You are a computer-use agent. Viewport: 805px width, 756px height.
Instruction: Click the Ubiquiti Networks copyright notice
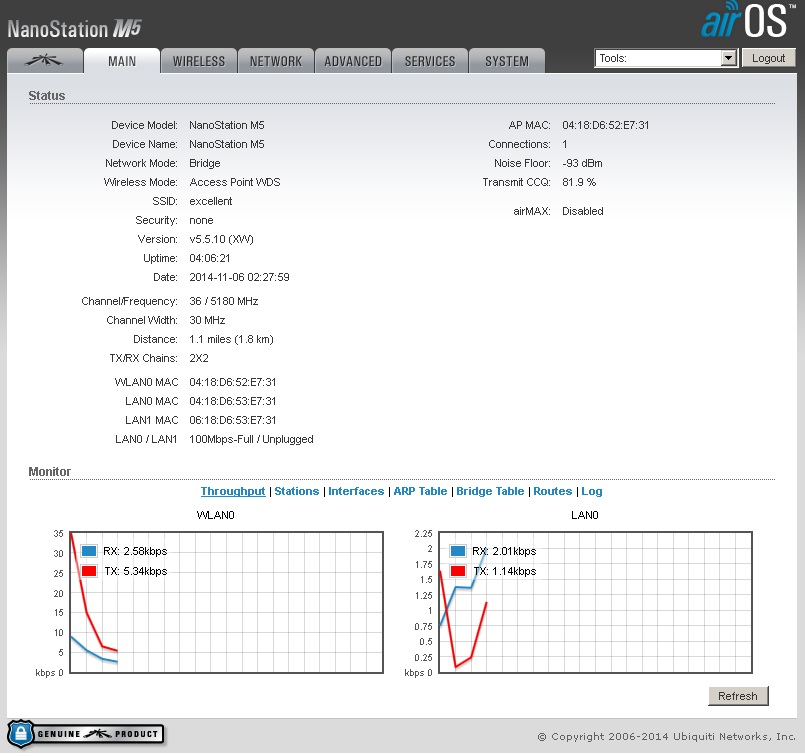666,736
